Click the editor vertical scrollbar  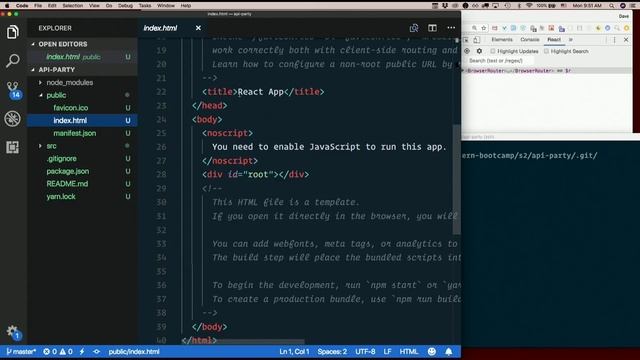(457, 180)
